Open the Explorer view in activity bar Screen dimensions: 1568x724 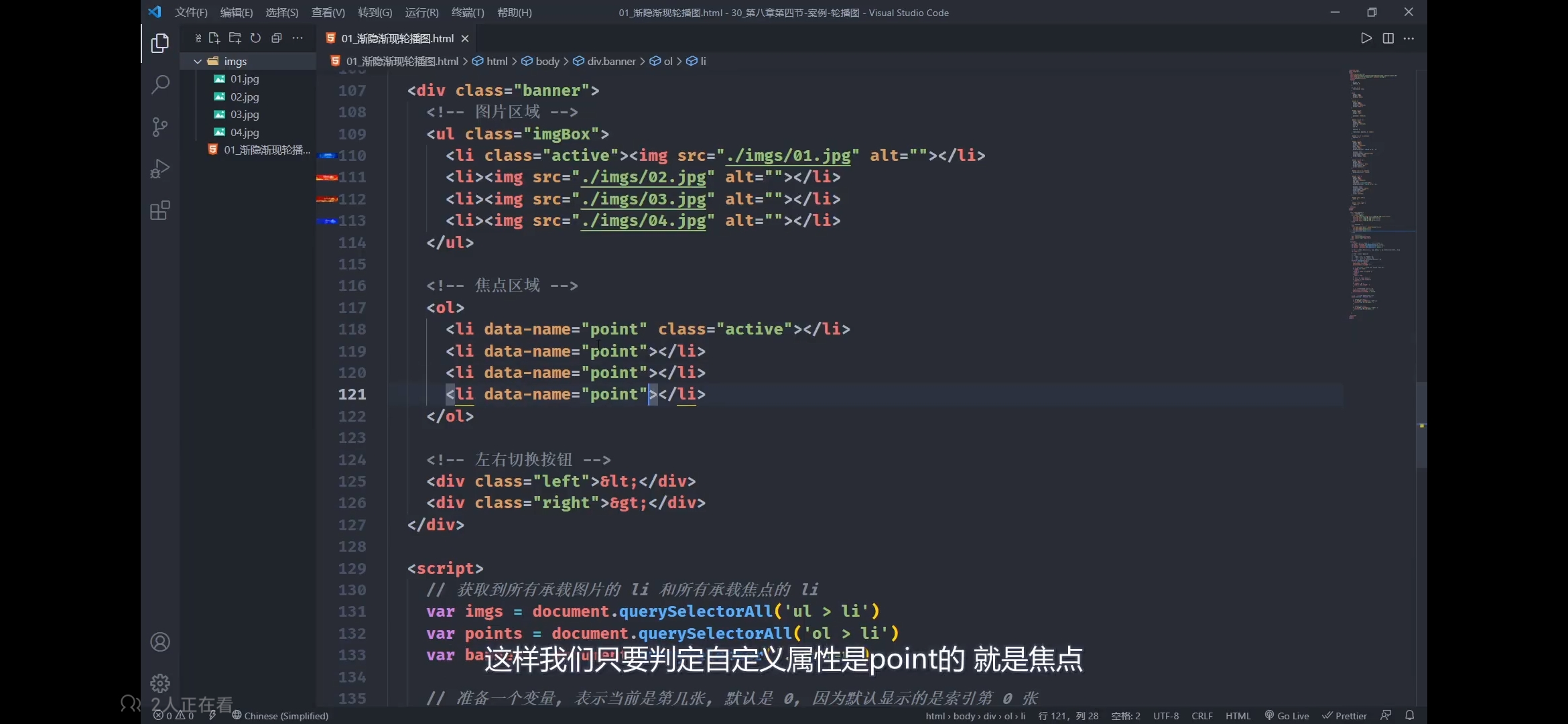click(x=159, y=44)
